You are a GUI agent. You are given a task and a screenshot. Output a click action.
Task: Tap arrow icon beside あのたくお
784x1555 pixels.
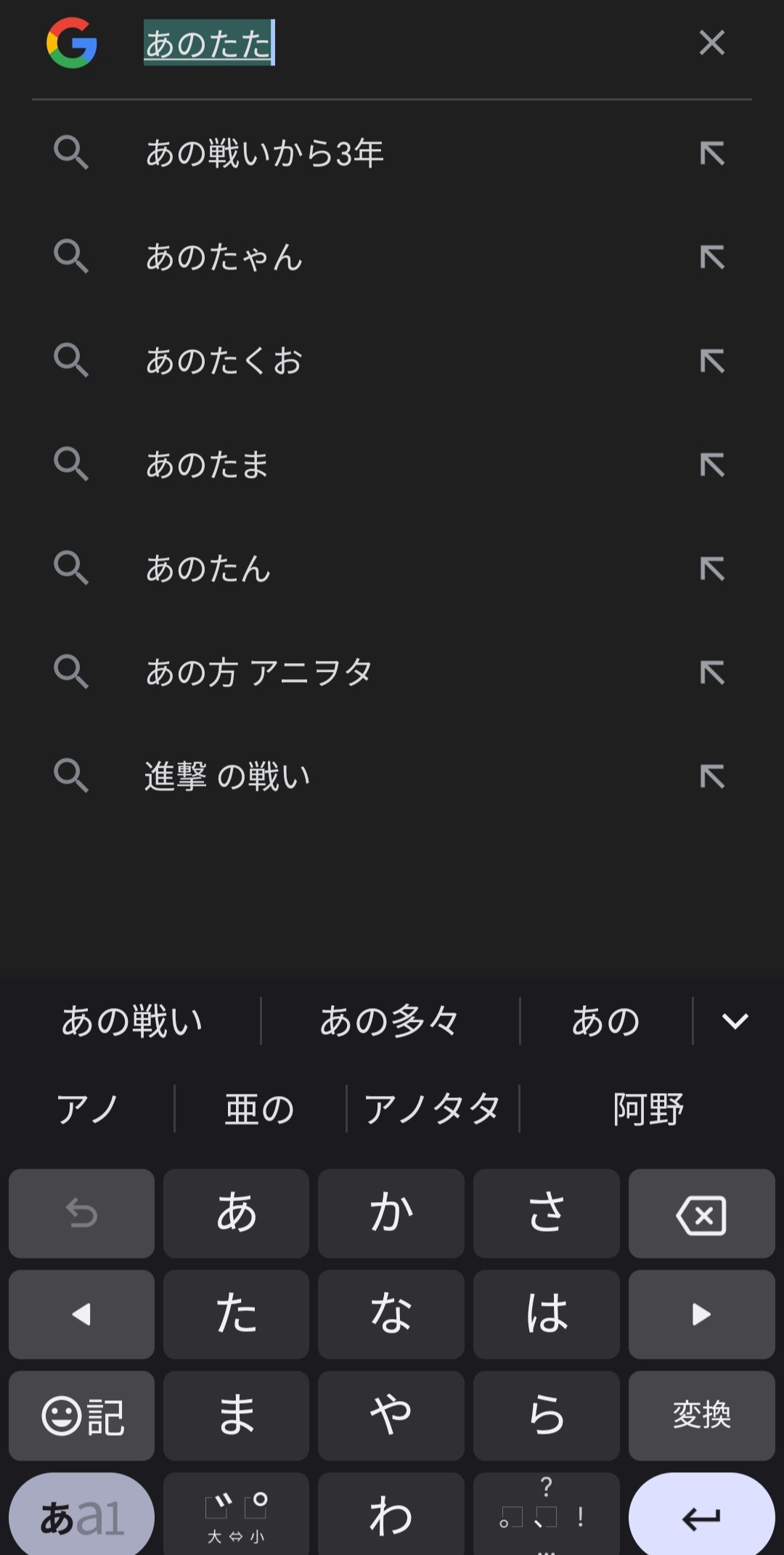711,361
